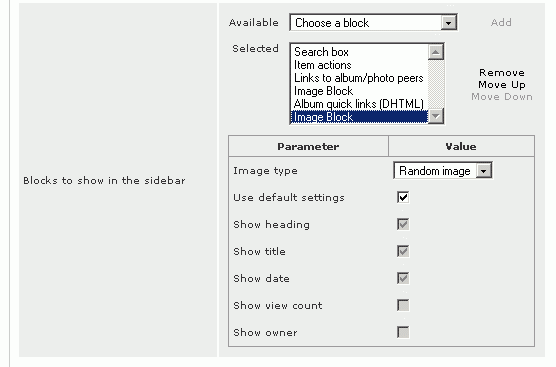556x367 pixels.
Task: Click the Move Up link
Action: click(x=502, y=85)
